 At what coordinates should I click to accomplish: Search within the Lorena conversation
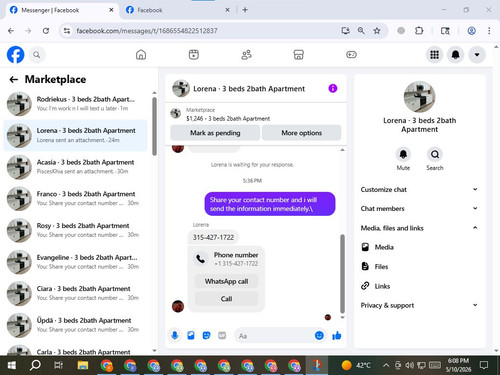click(435, 154)
